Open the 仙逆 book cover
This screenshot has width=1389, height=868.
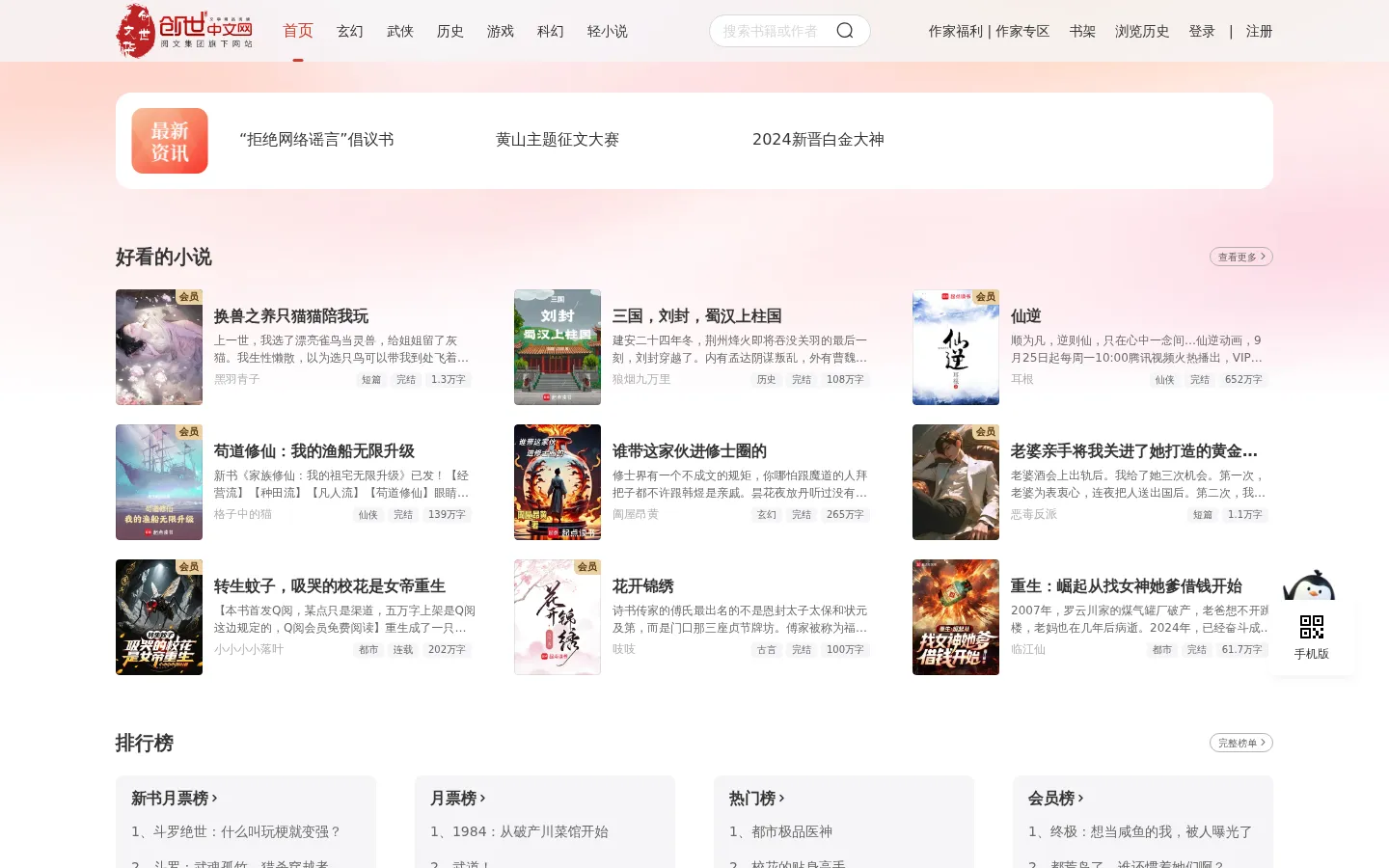956,347
